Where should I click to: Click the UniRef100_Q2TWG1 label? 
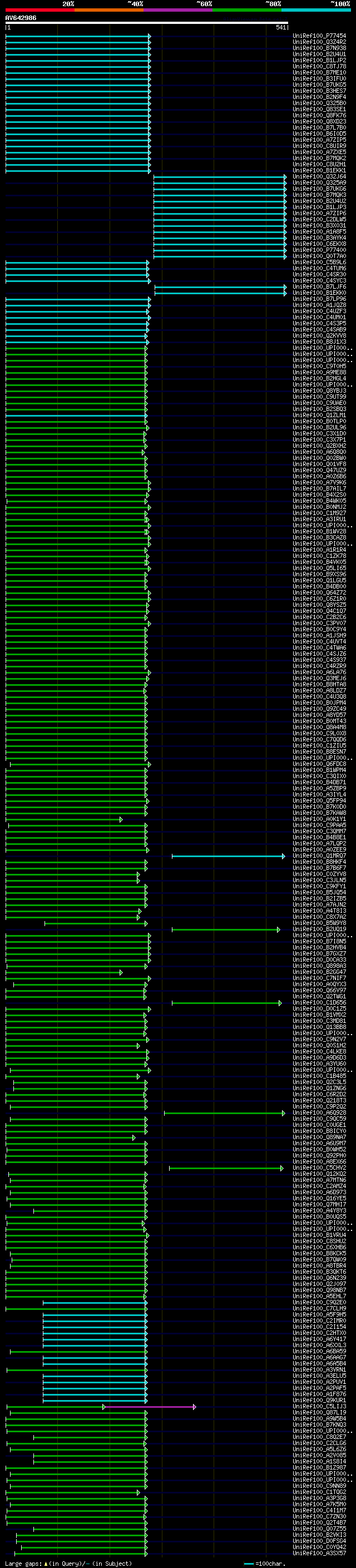pyautogui.click(x=319, y=997)
